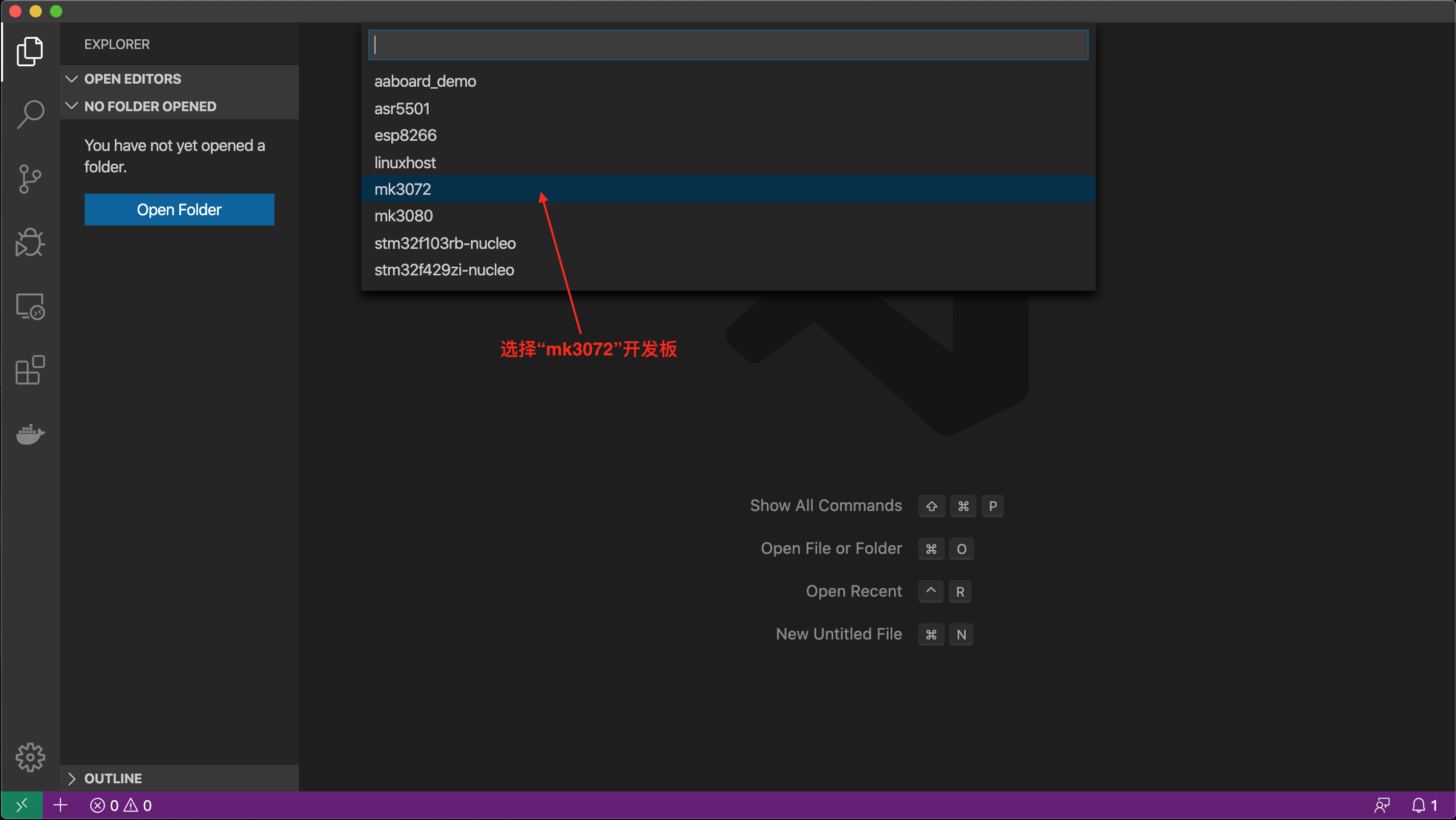Click the Open Folder button
Image resolution: width=1456 pixels, height=820 pixels.
(179, 210)
